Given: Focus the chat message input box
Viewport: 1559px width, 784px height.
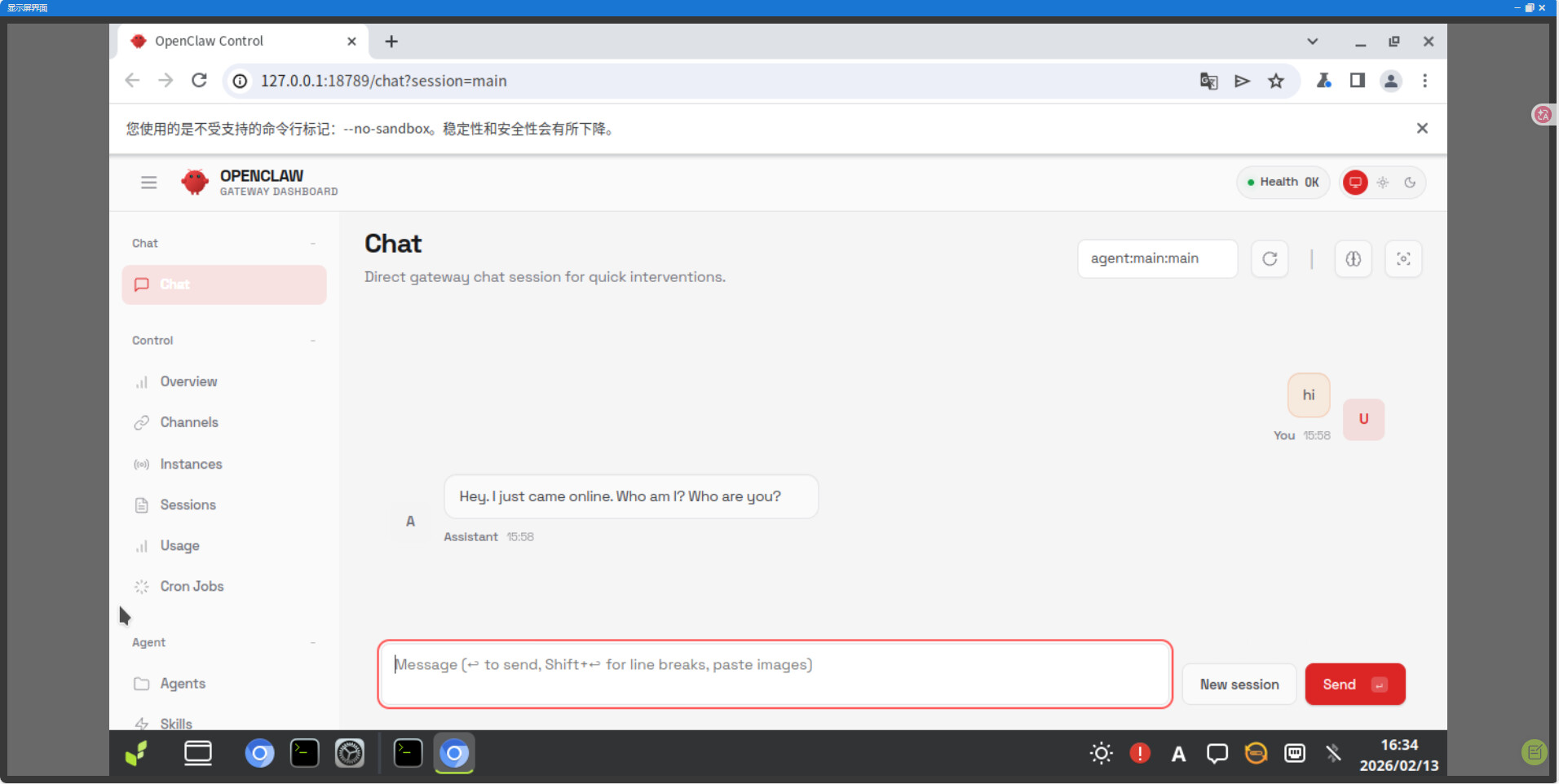Looking at the screenshot, I should [774, 675].
